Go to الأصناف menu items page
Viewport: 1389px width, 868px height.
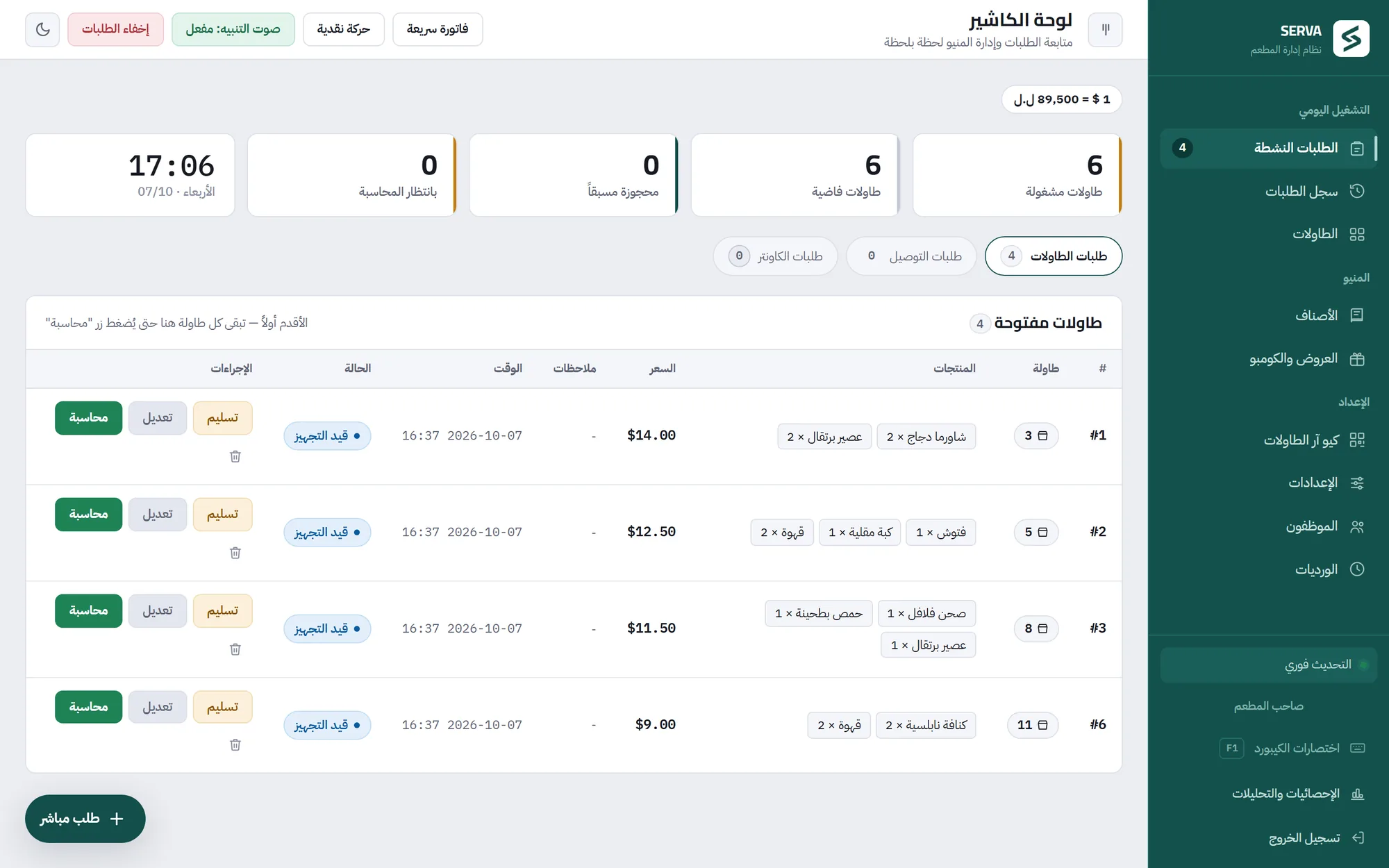pyautogui.click(x=1268, y=315)
